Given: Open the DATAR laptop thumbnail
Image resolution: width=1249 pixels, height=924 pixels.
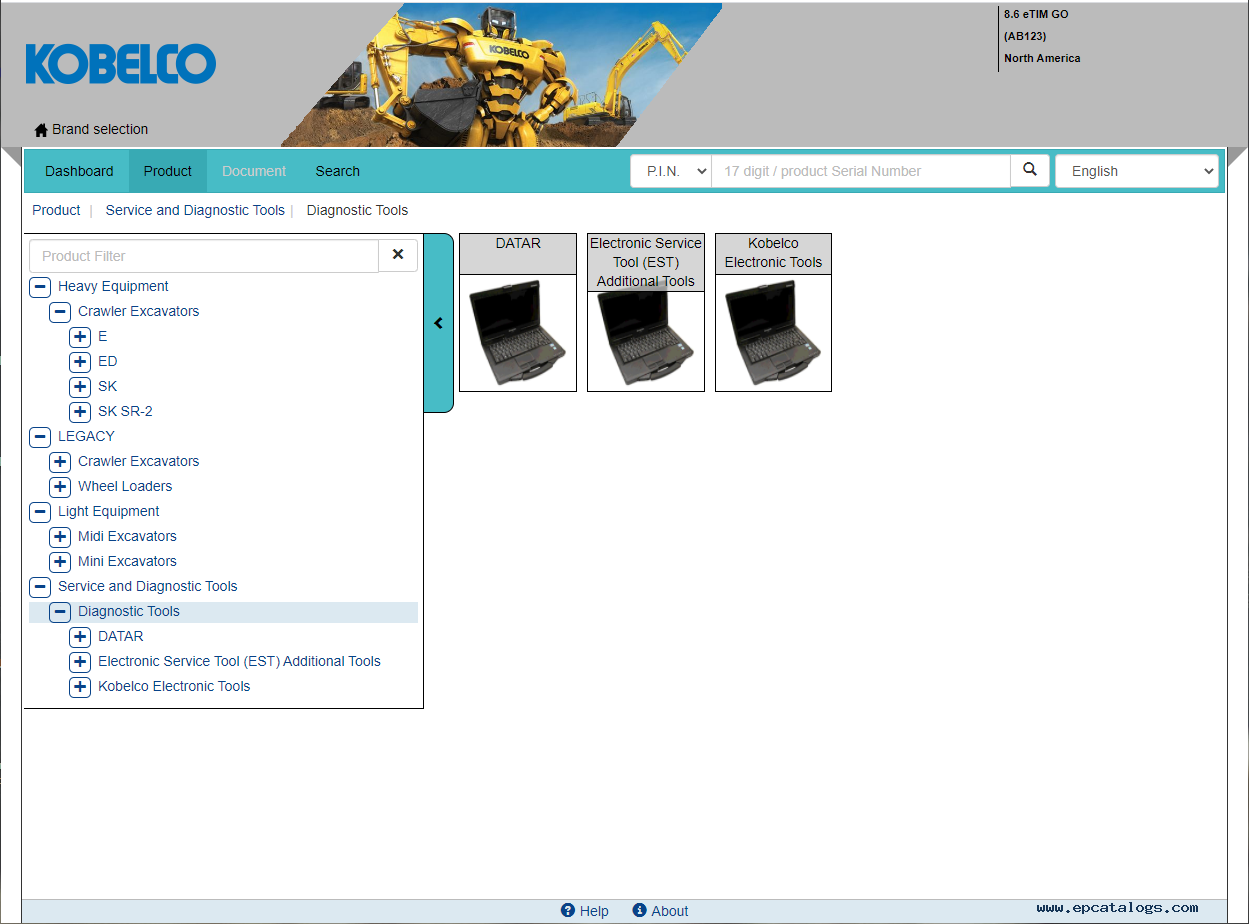Looking at the screenshot, I should 517,332.
